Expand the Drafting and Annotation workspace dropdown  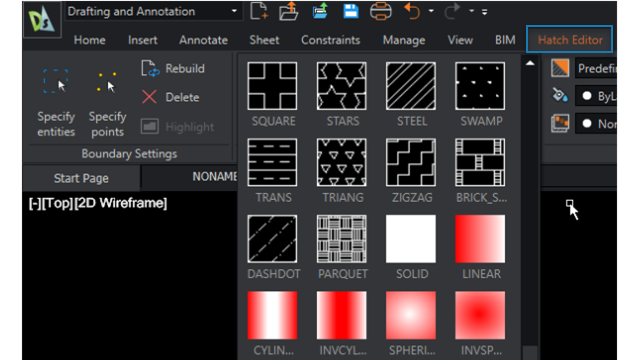(234, 11)
